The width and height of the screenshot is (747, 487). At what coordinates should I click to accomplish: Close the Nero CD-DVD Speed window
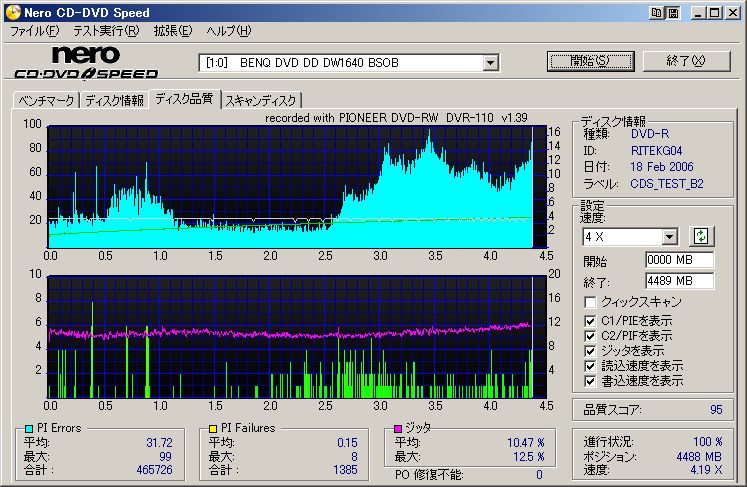click(x=733, y=13)
